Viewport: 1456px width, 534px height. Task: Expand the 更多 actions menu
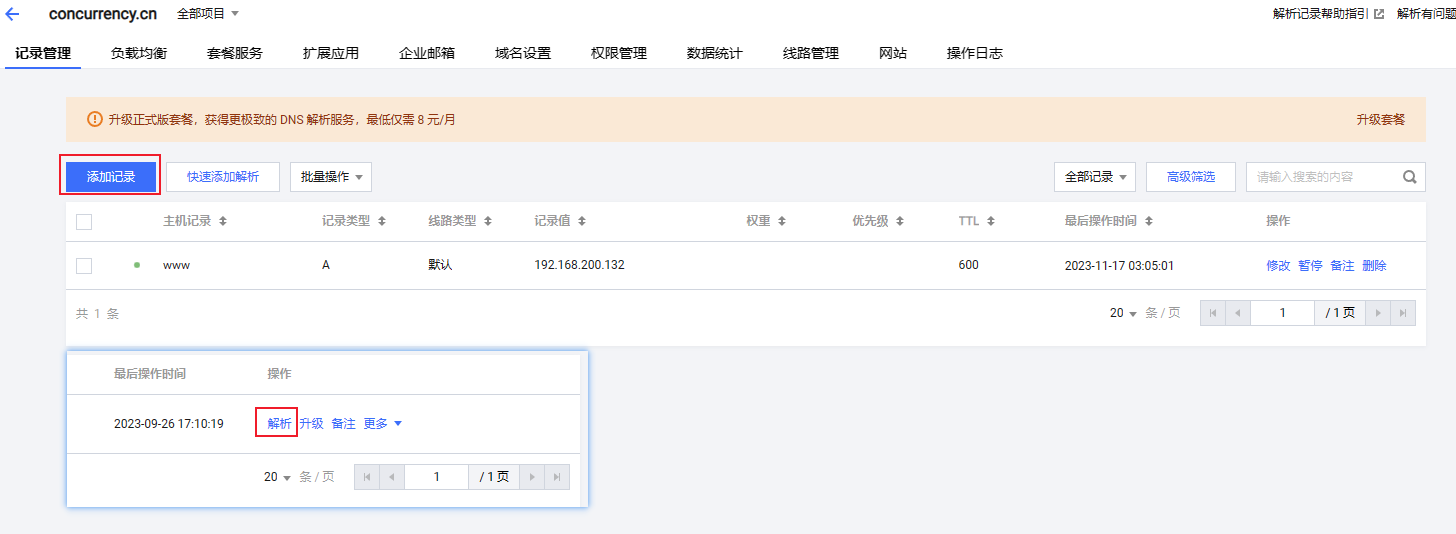[x=382, y=424]
